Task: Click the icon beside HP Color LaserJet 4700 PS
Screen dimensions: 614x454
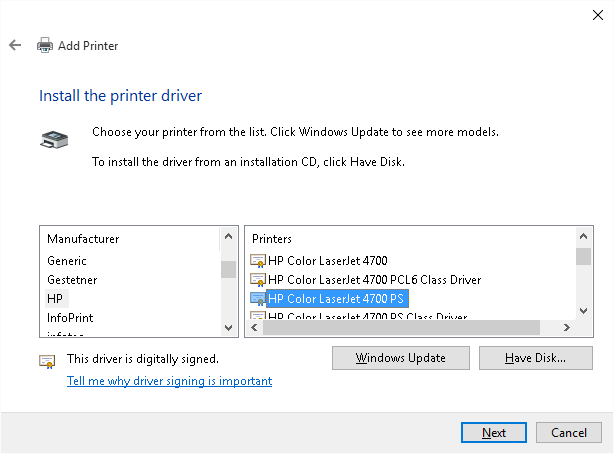Action: pyautogui.click(x=258, y=298)
